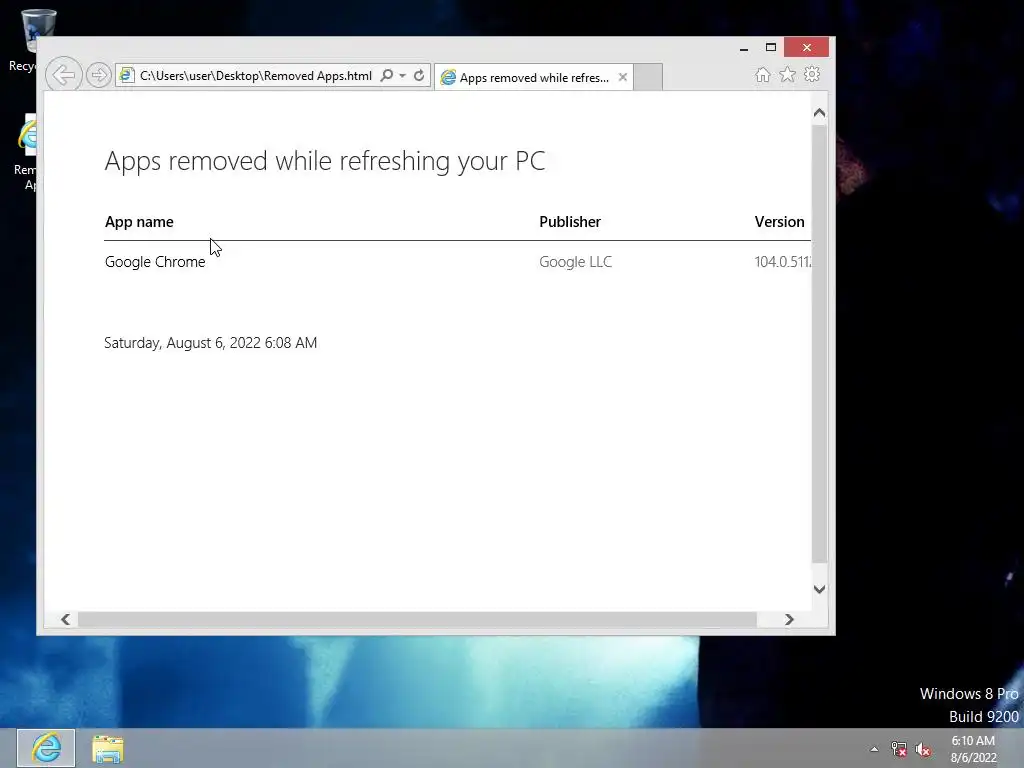The width and height of the screenshot is (1024, 768).
Task: Maximize the Internet Explorer window
Action: click(x=771, y=47)
